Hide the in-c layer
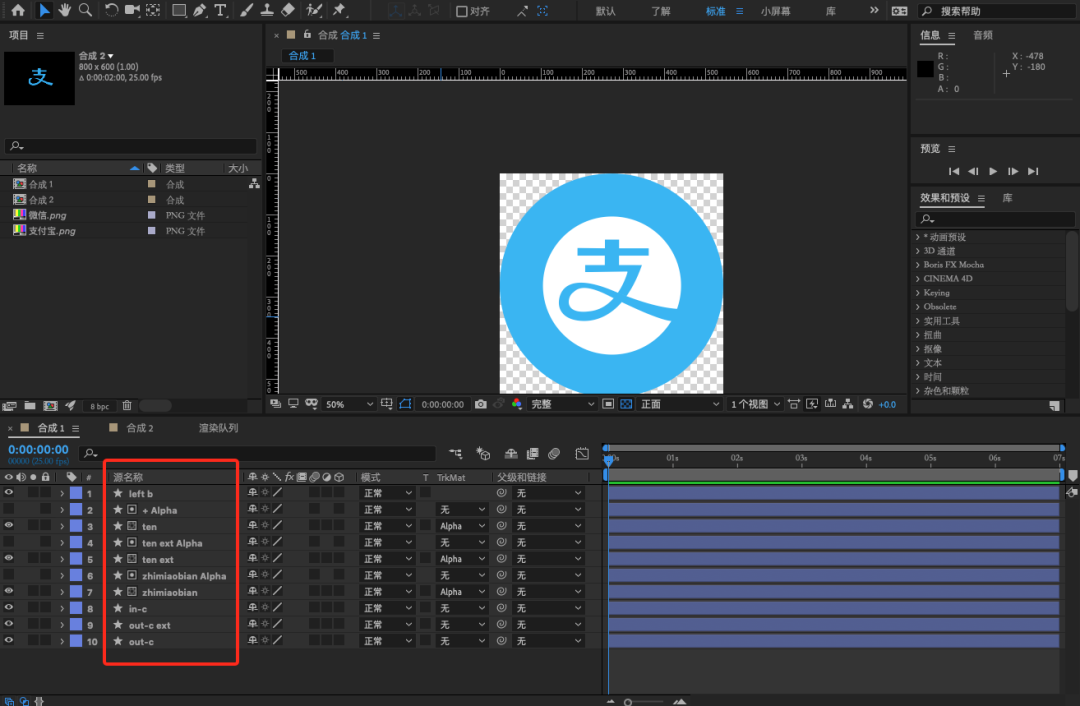The height and width of the screenshot is (706, 1080). pos(9,608)
